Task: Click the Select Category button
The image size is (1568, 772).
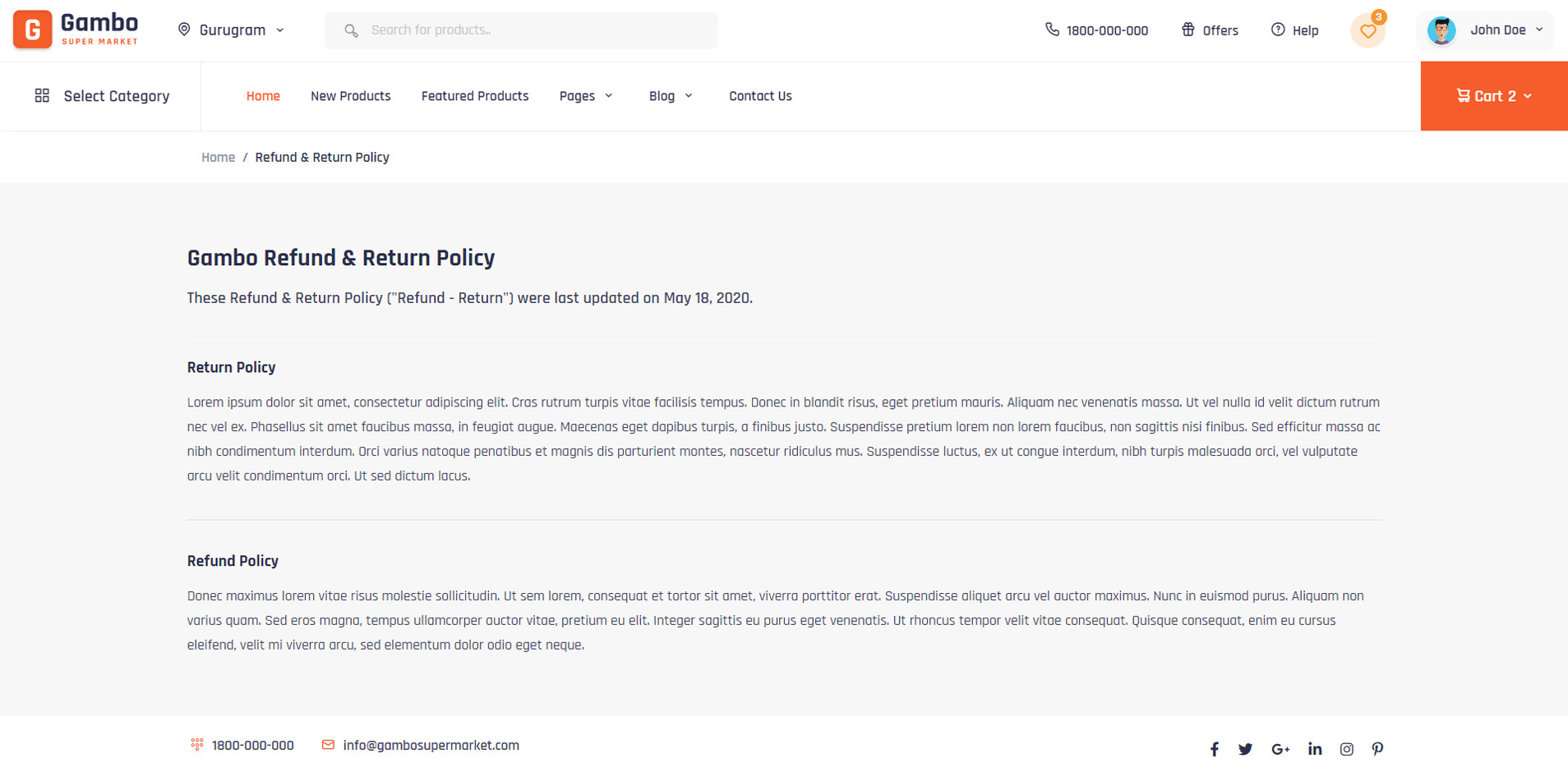Action: click(102, 96)
